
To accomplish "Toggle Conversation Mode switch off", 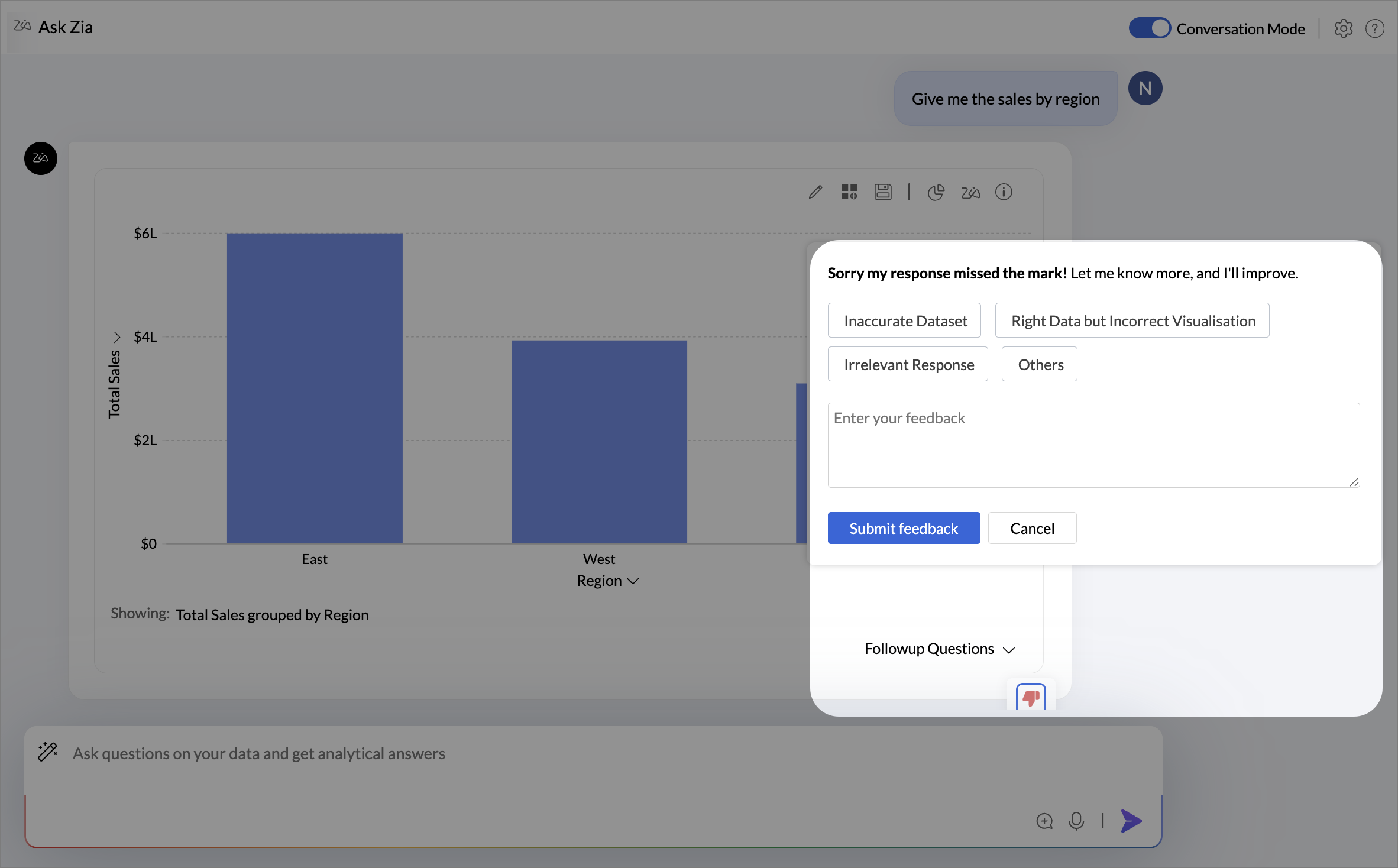I will coord(1149,28).
